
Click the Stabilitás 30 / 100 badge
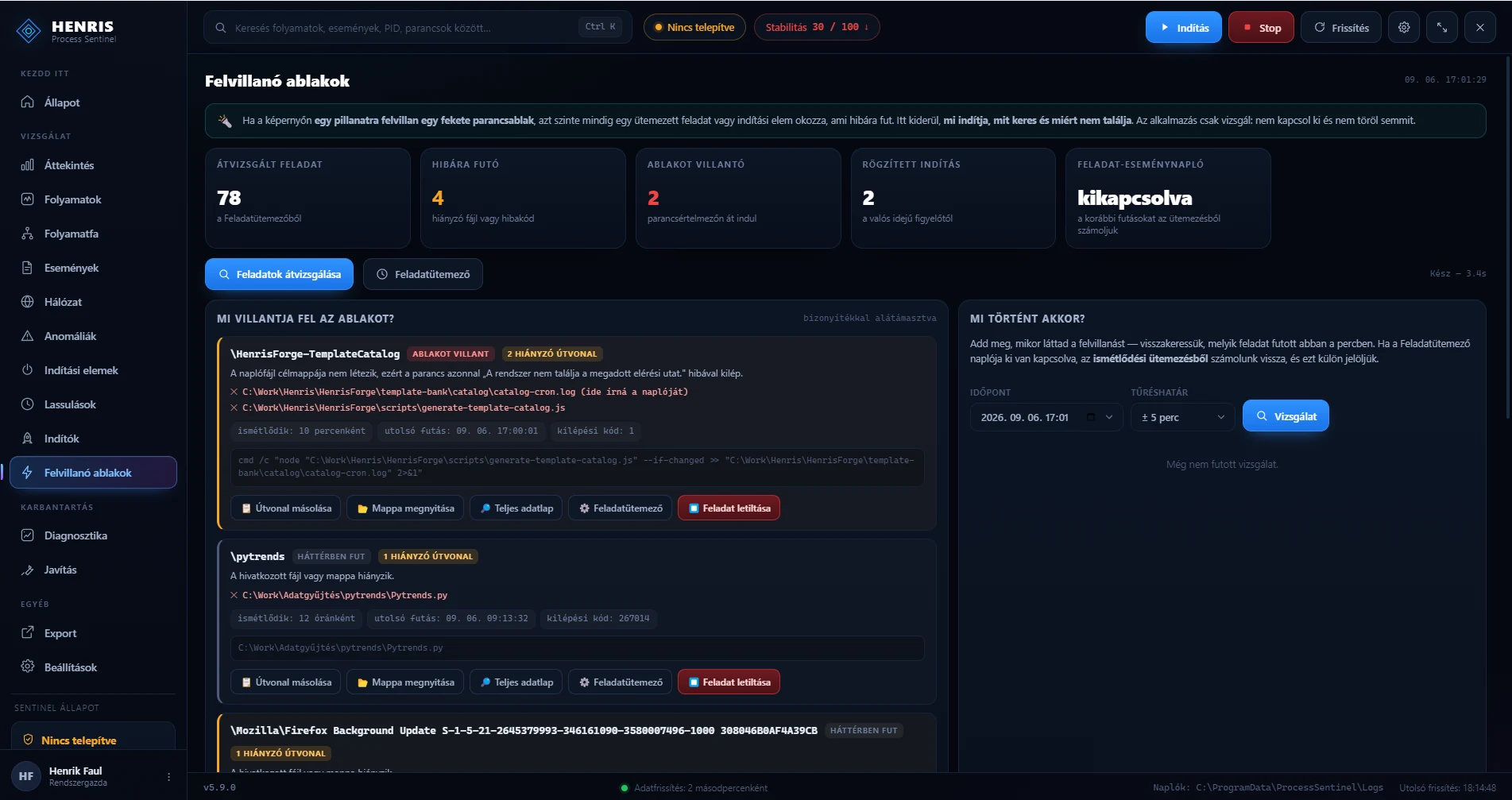click(817, 27)
